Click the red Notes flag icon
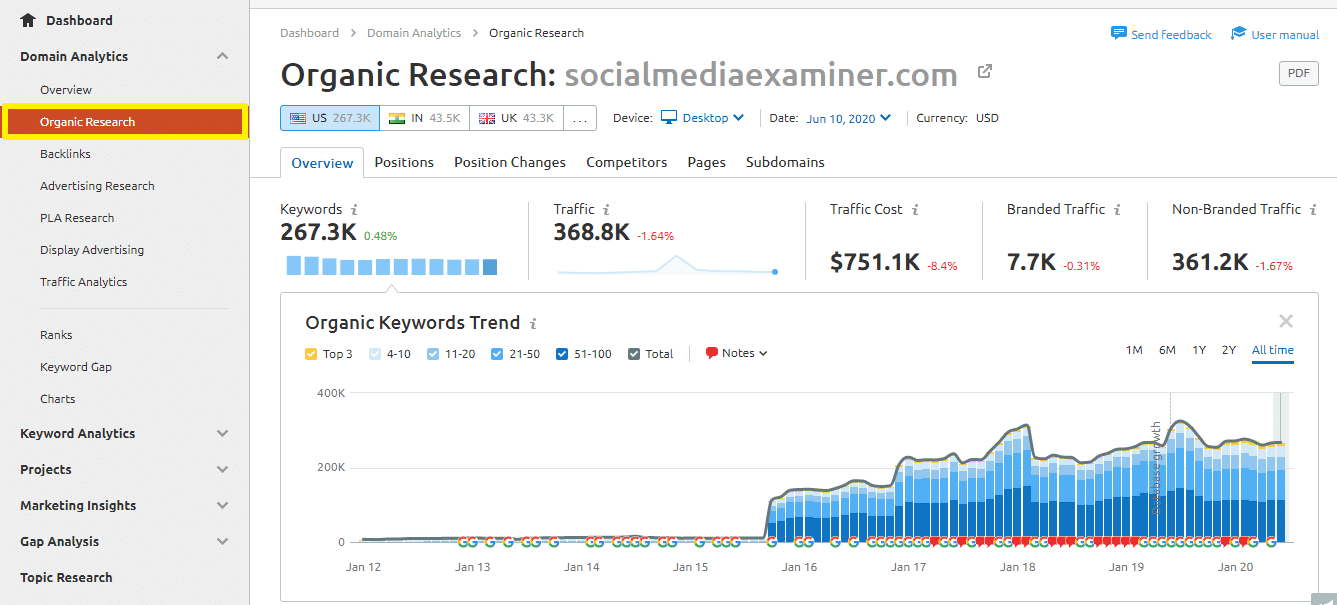This screenshot has width=1337, height=605. pos(712,353)
